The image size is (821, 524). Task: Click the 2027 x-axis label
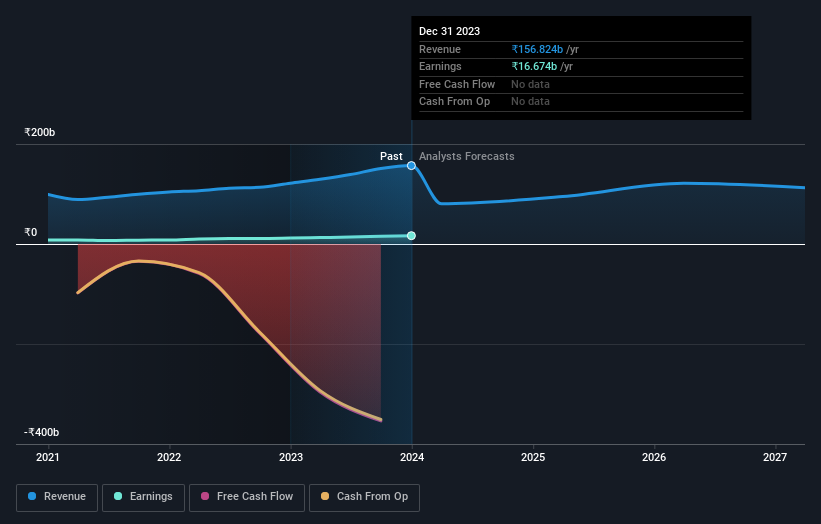point(775,458)
